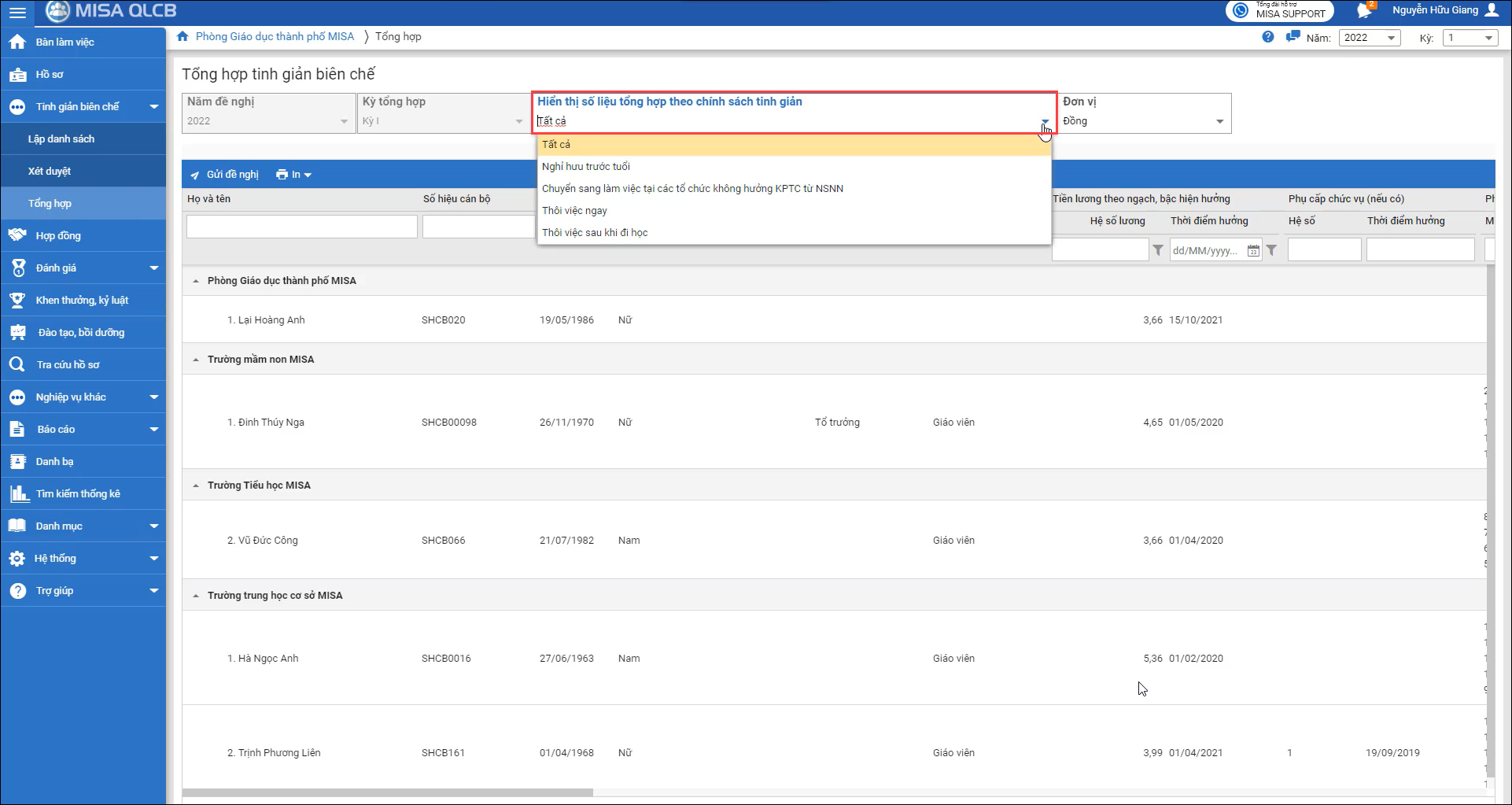Click the home icon in breadcrumb

point(183,37)
